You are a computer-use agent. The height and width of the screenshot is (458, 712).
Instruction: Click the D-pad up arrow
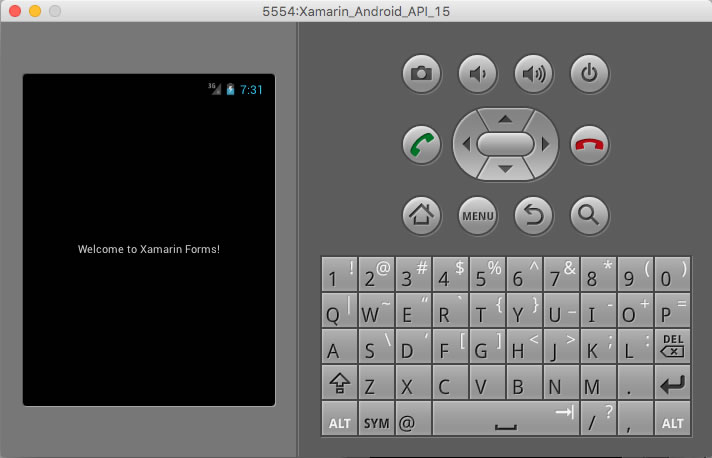click(505, 119)
